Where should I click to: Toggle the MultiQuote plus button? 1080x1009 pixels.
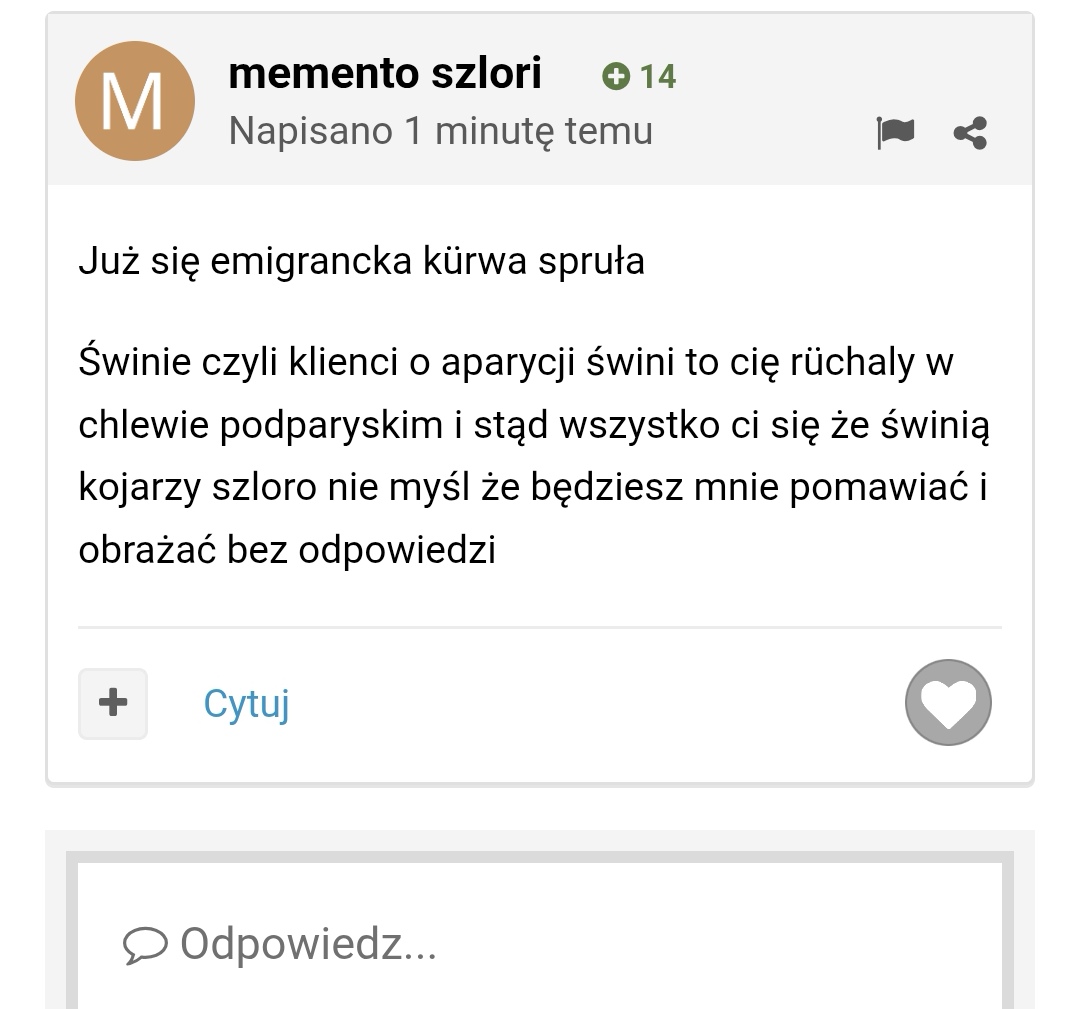coord(113,703)
